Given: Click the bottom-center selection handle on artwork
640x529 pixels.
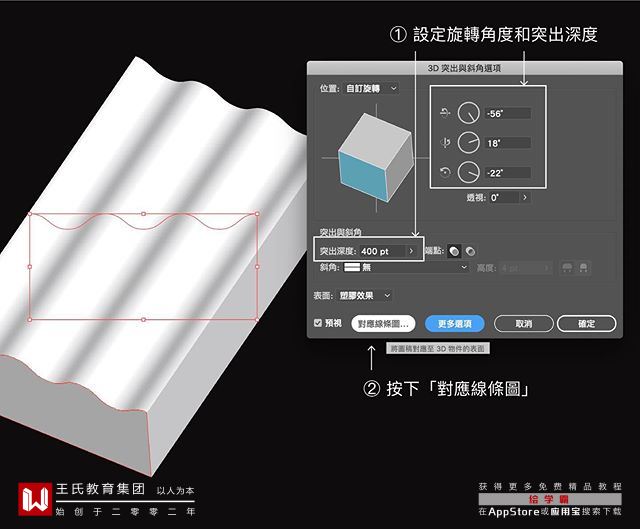Looking at the screenshot, I should click(x=143, y=320).
